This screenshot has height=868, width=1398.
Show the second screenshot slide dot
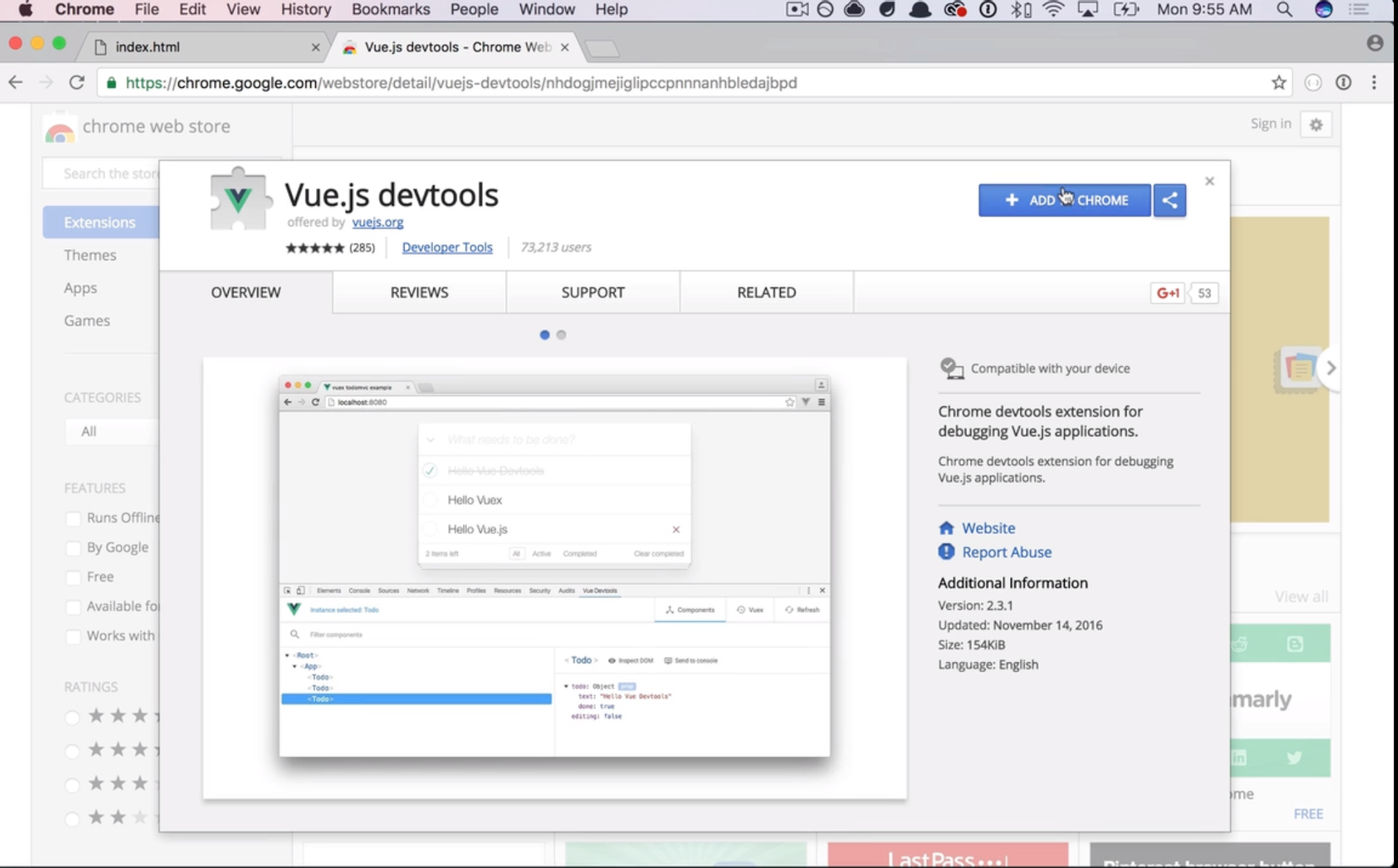tap(561, 334)
